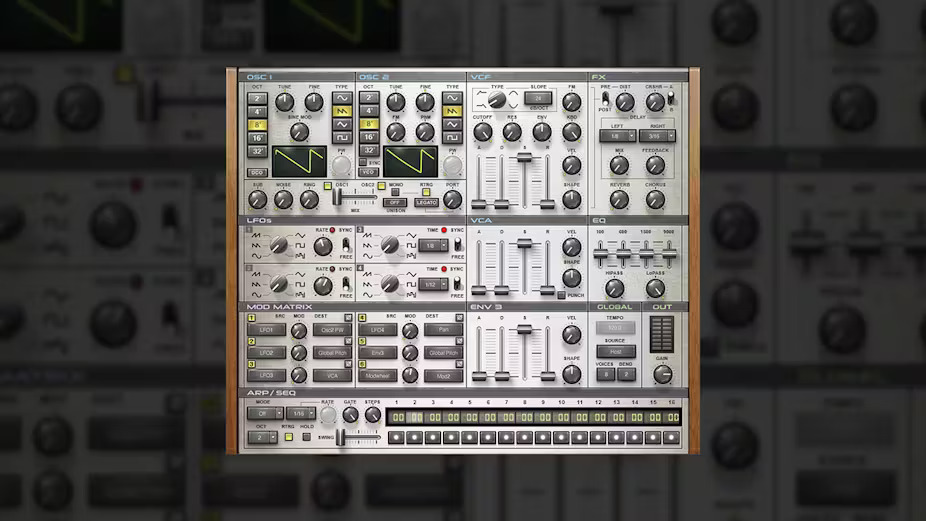926x521 pixels.
Task: Click the LFO 1 rate knob
Action: click(322, 246)
